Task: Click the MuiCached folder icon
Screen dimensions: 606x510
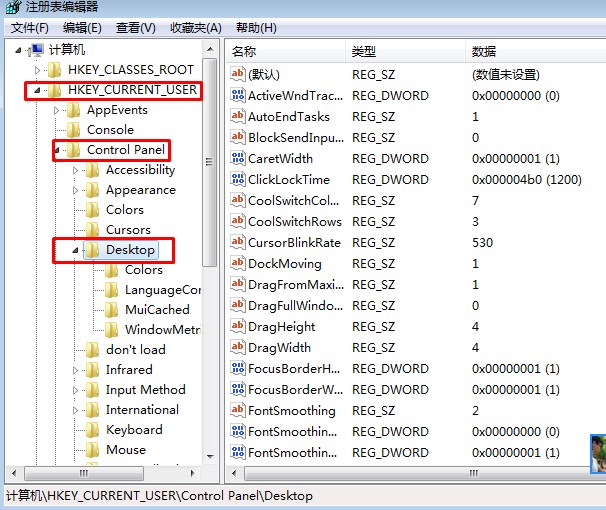Action: (112, 310)
